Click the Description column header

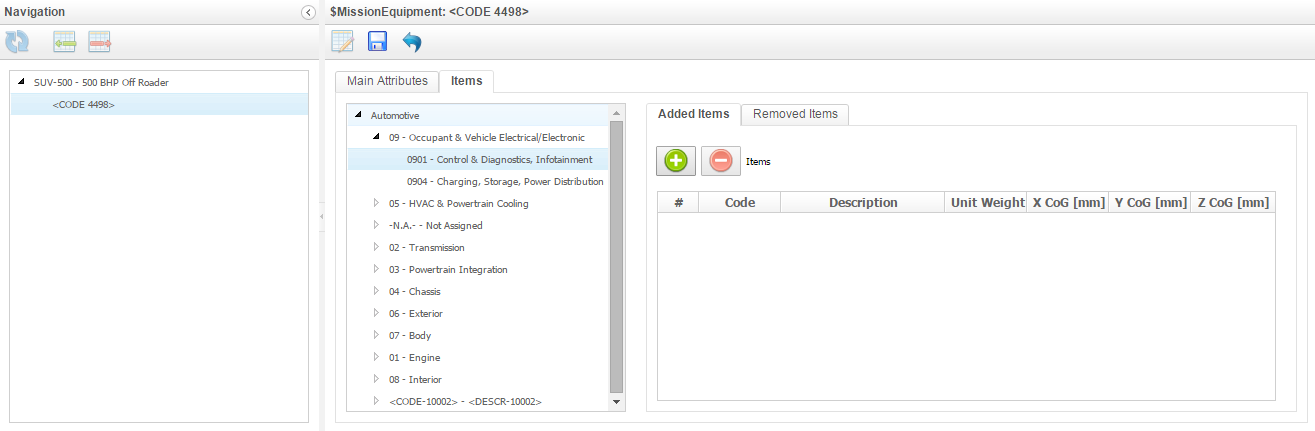(x=863, y=202)
